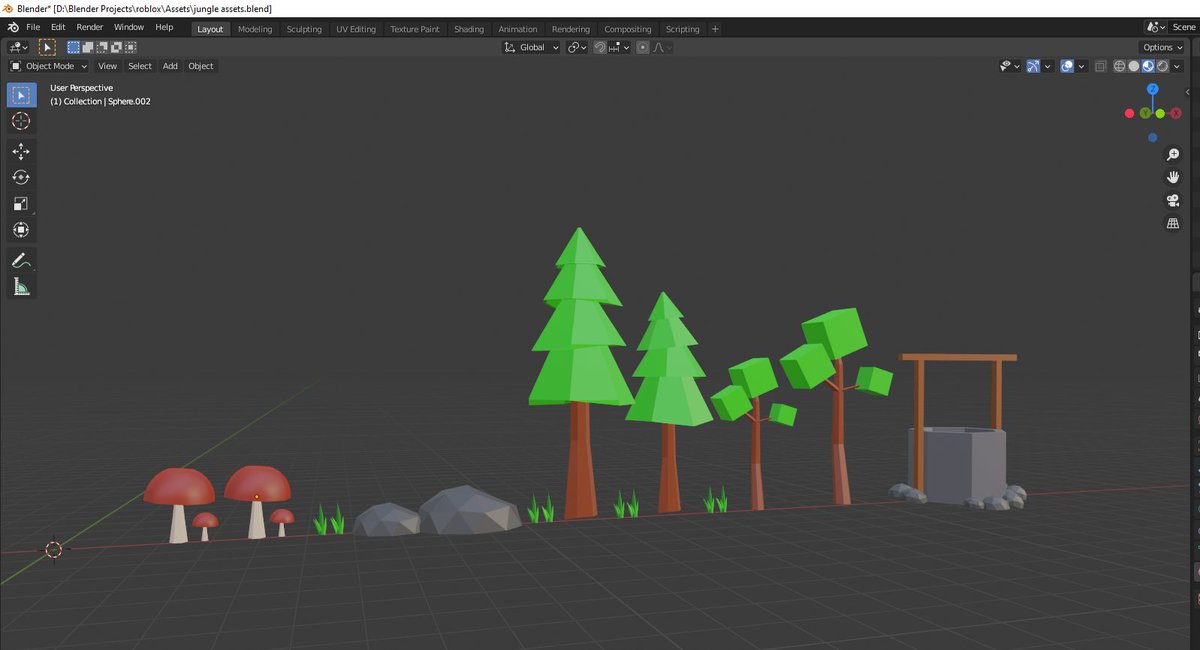Click the green Y axis on the navigation gizmo

(x=1144, y=113)
